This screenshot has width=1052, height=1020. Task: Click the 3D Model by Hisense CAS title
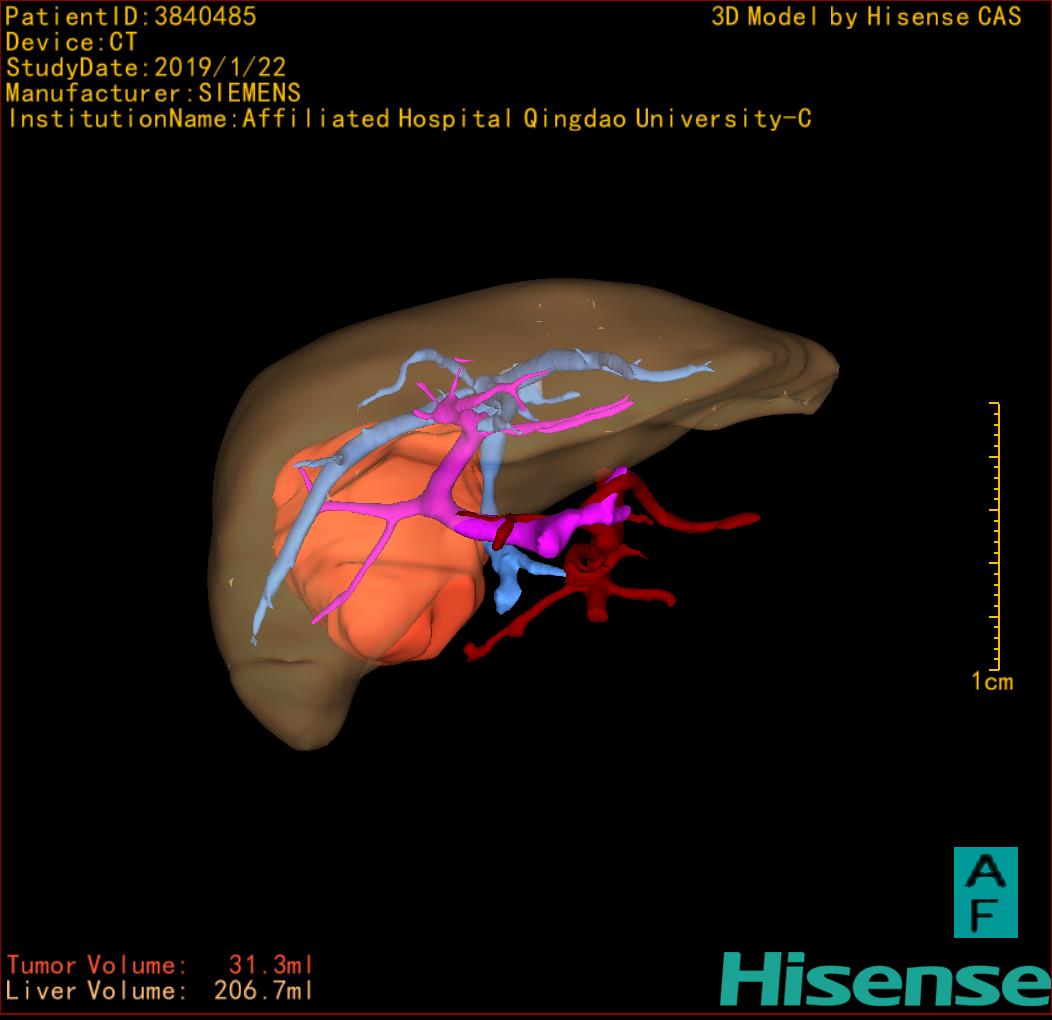(x=866, y=17)
